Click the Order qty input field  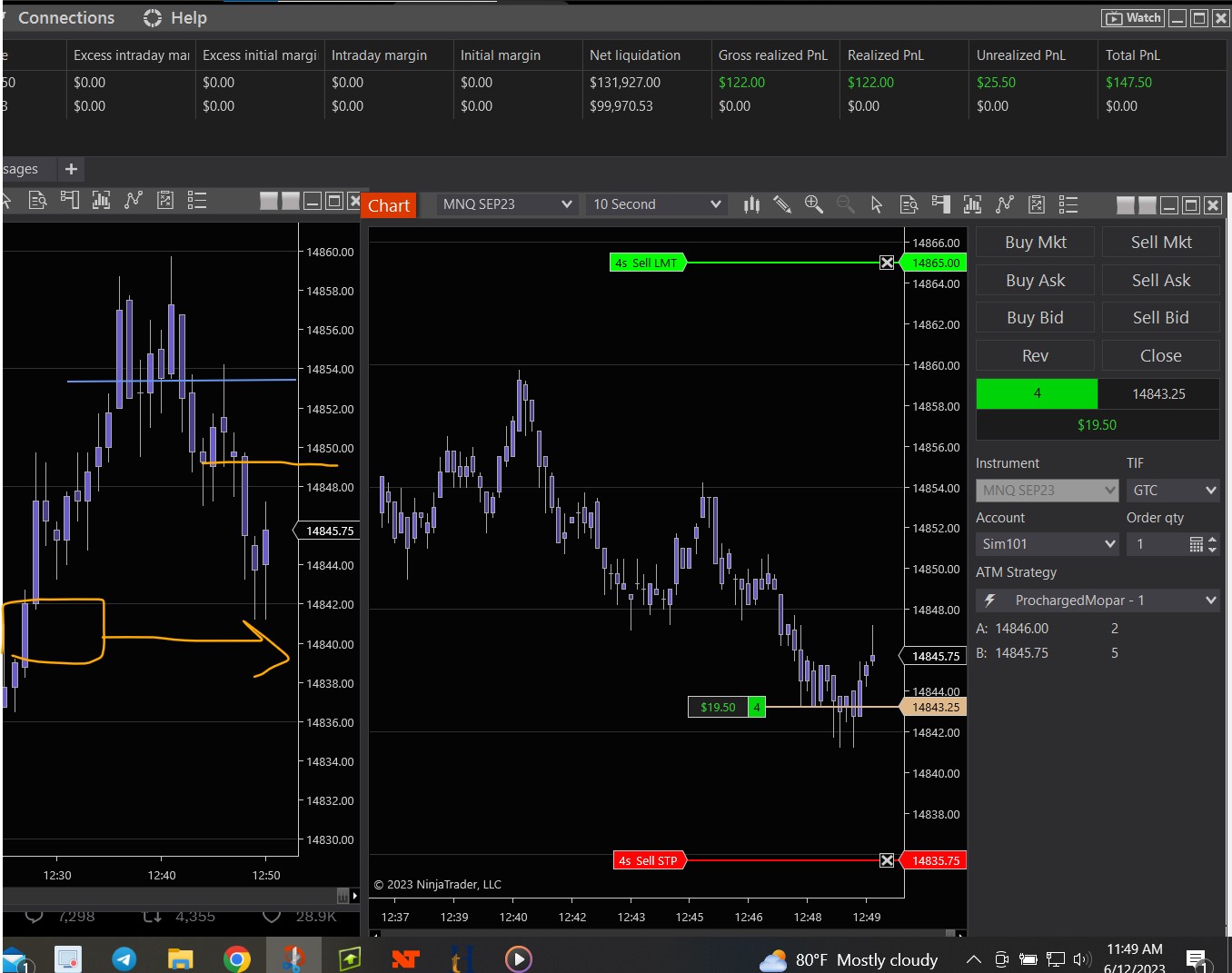click(1157, 544)
